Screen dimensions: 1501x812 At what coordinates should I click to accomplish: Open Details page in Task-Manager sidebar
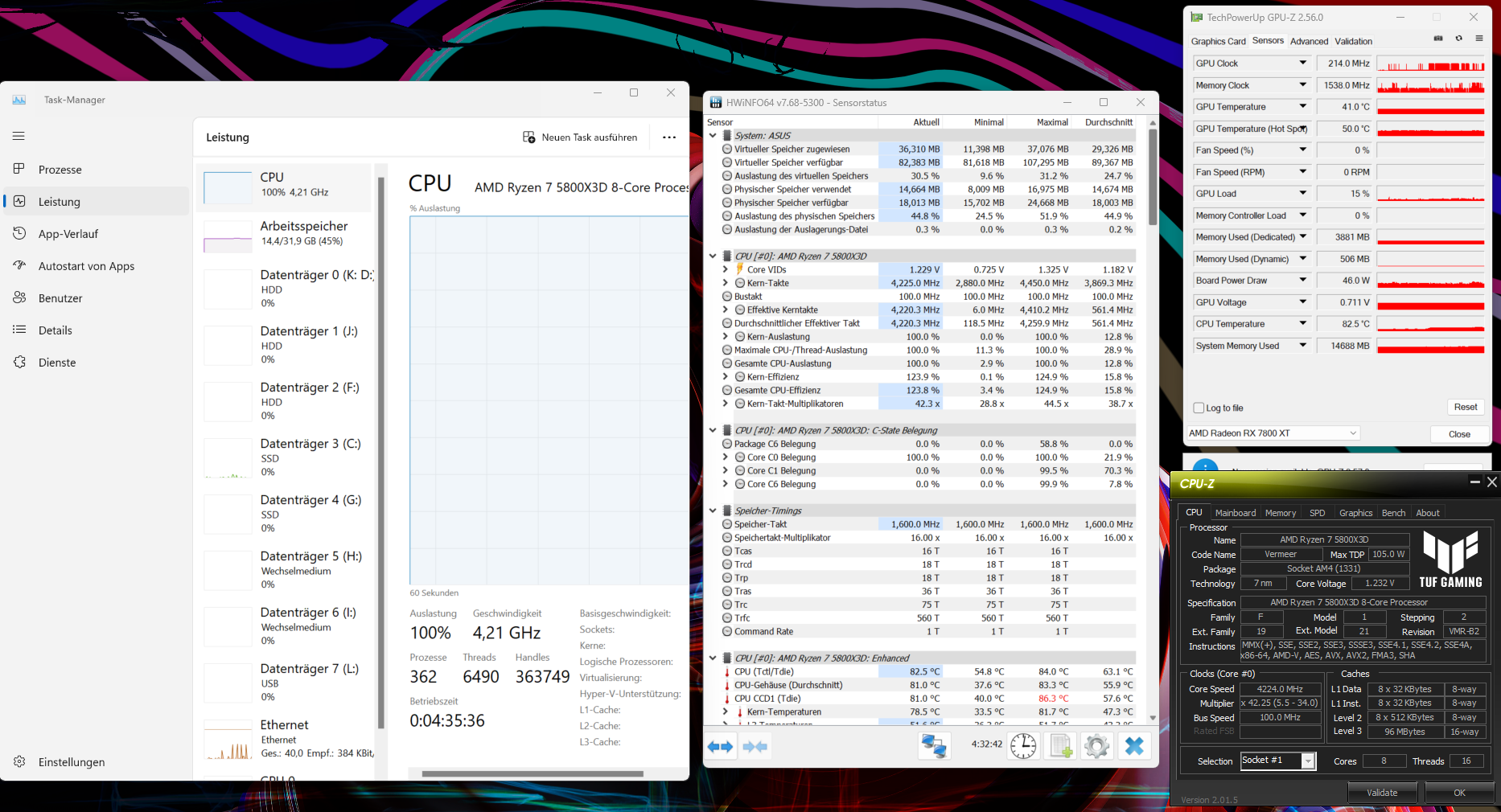[x=97, y=330]
